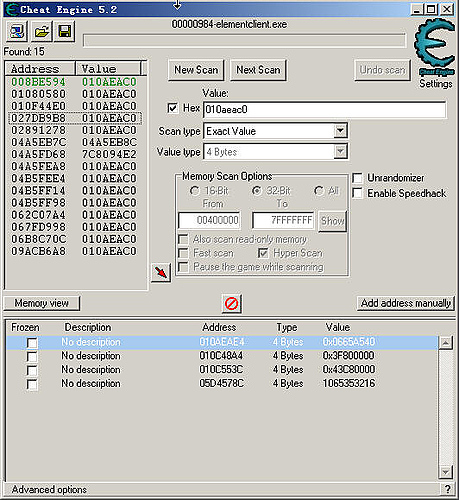Image resolution: width=459 pixels, height=500 pixels.
Task: Open Advanced options at the bottom
Action: [49, 489]
